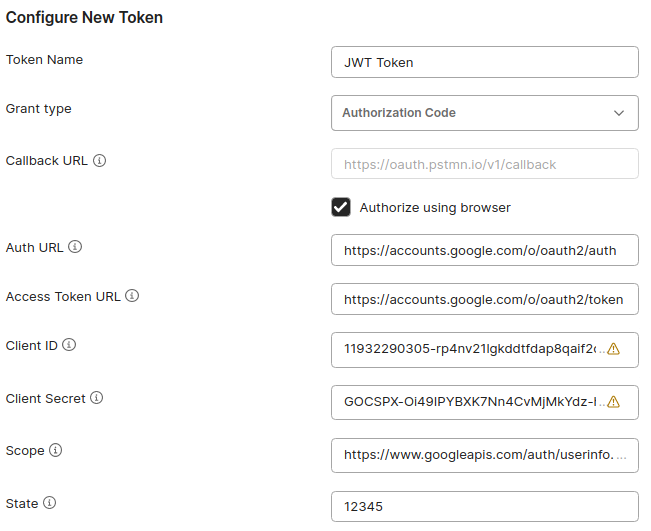Open the Grant type dropdown

tap(484, 113)
